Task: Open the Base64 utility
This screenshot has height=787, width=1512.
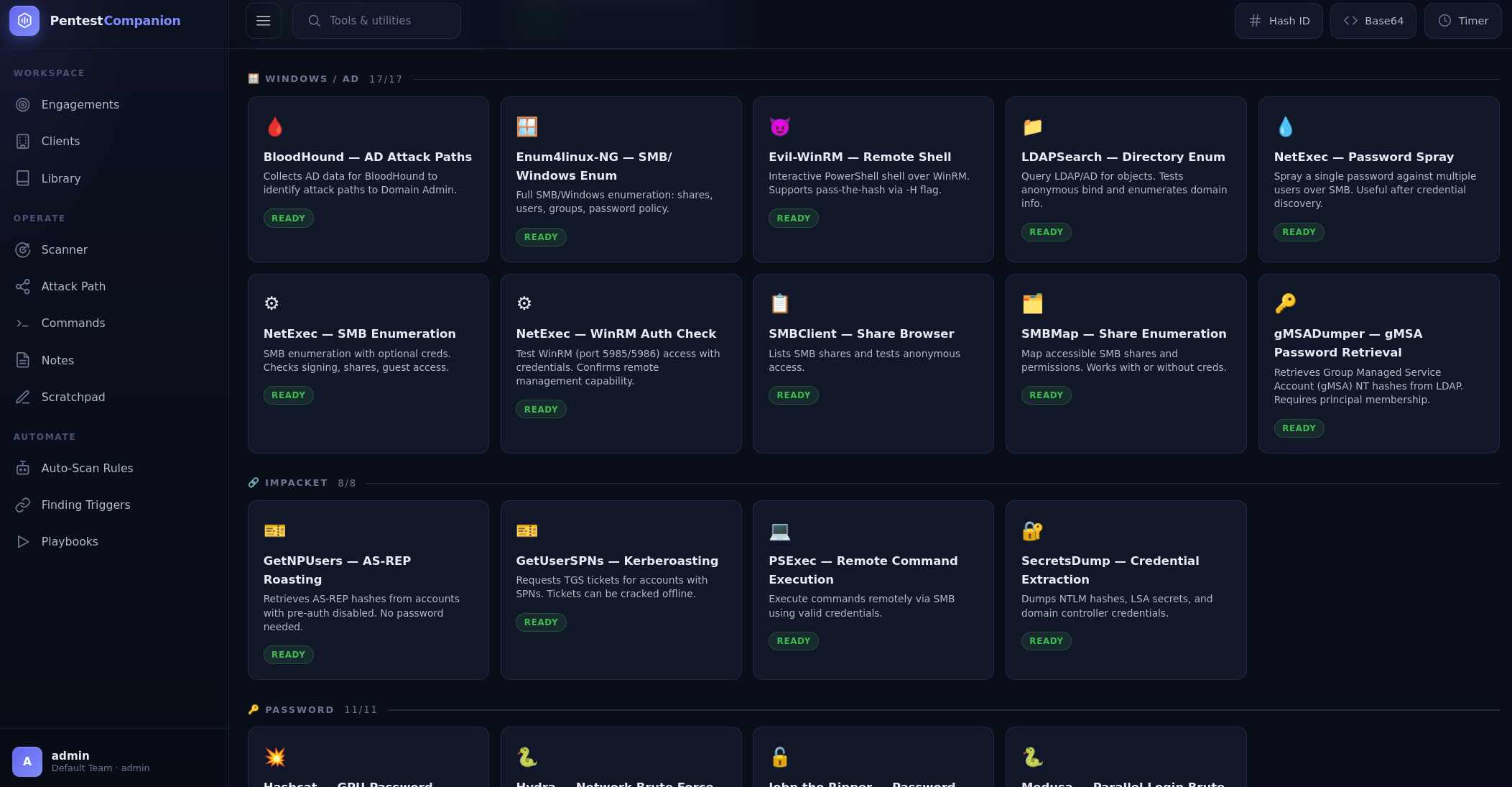Action: [x=1373, y=21]
